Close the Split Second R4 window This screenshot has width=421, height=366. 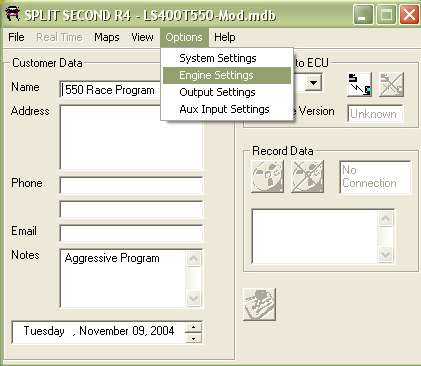tap(410, 15)
